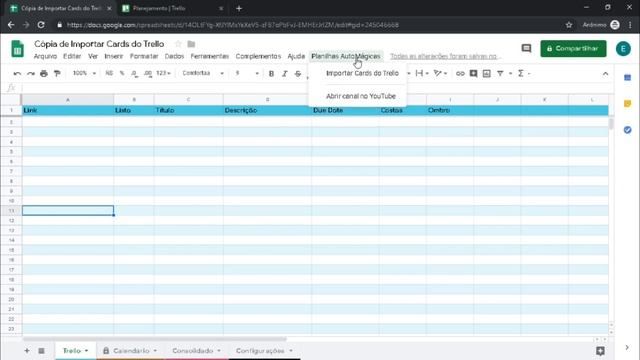Click the Undo arrow icon

tap(17, 73)
